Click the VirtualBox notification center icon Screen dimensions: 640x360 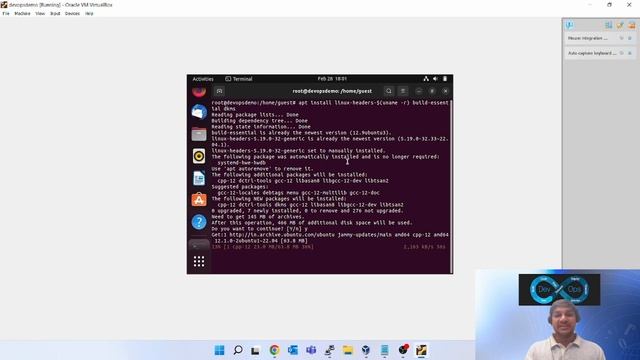pos(570,25)
